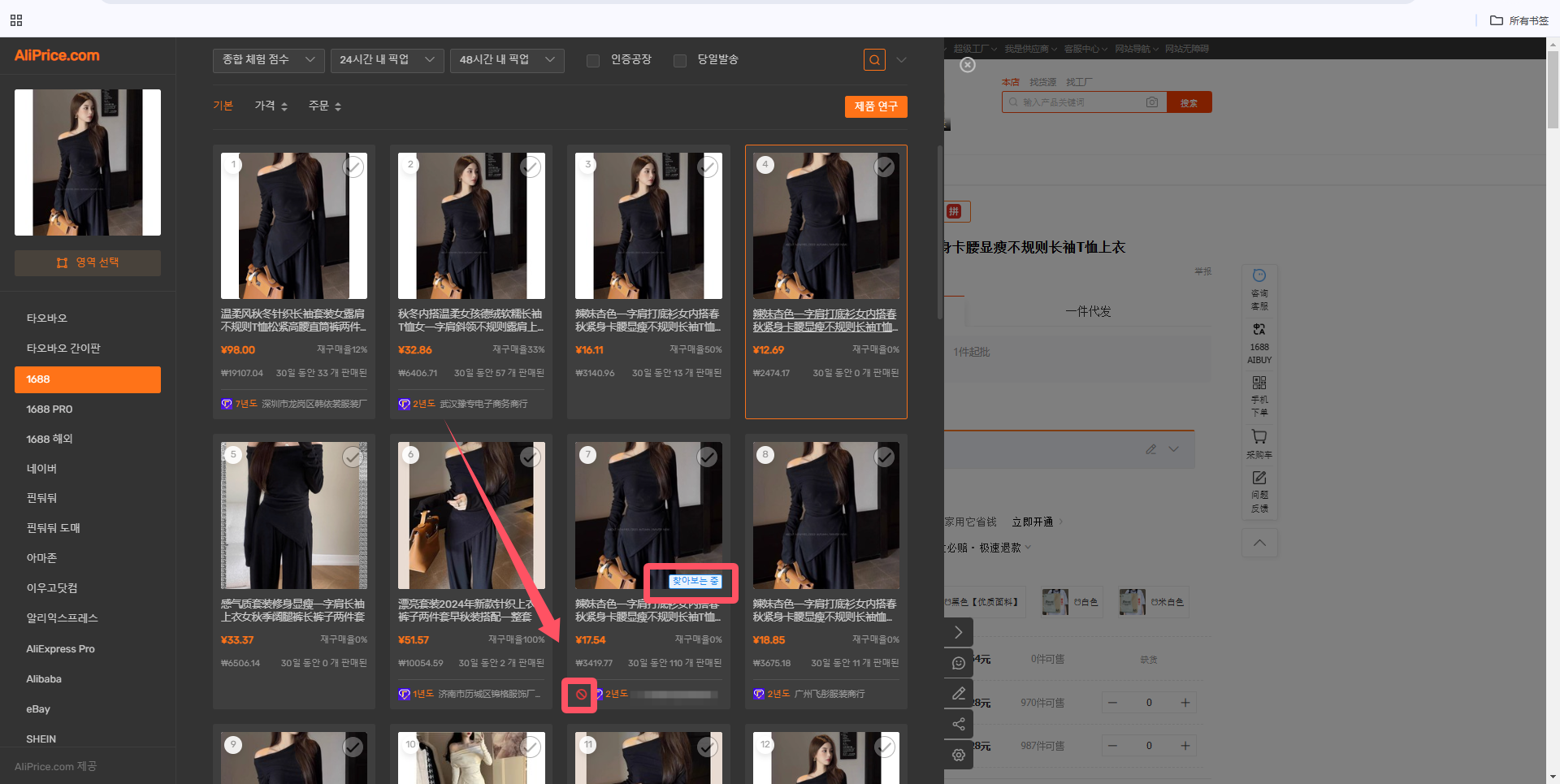Click the camera icon in 1688 search box
Screen dimensions: 1560x784
click(x=1152, y=102)
